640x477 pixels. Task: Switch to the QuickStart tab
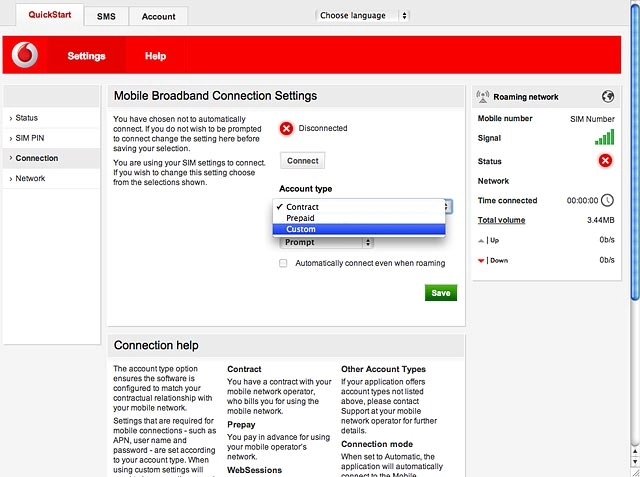(x=50, y=15)
